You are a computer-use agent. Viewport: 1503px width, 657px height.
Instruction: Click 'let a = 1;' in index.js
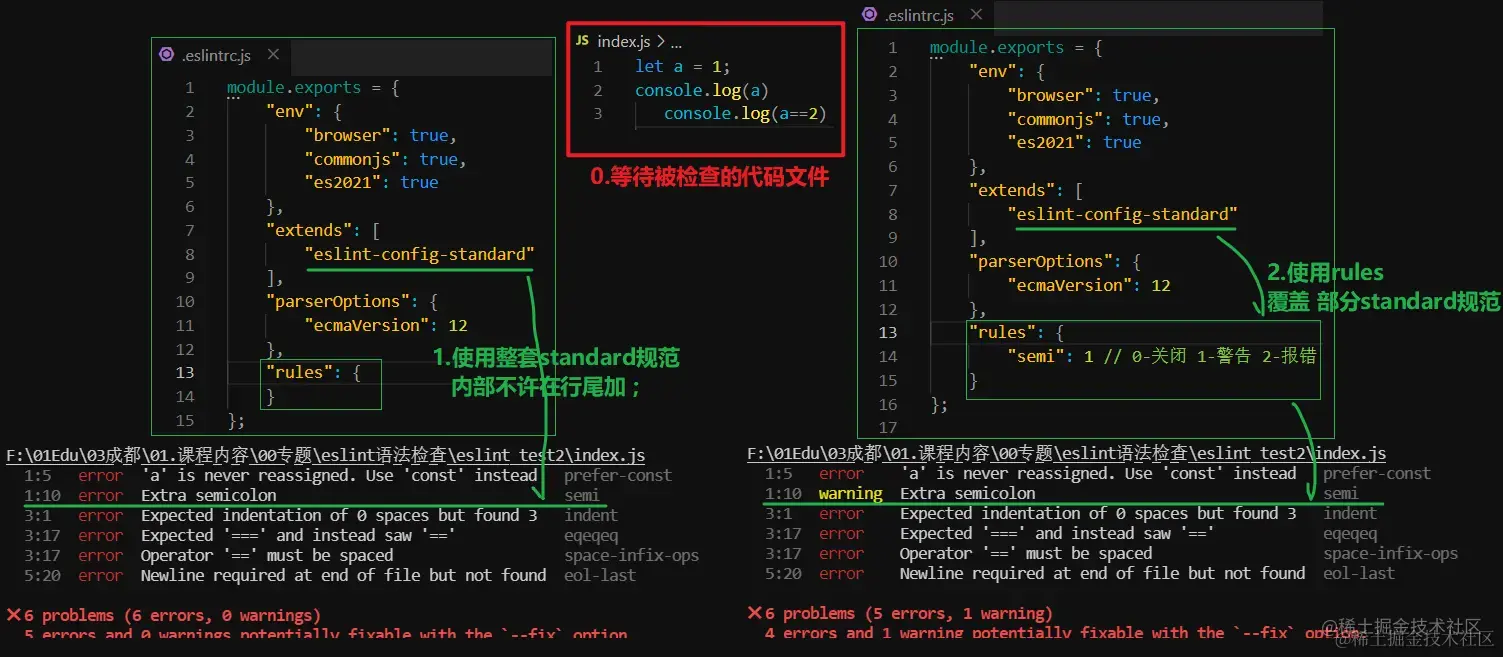coord(683,66)
